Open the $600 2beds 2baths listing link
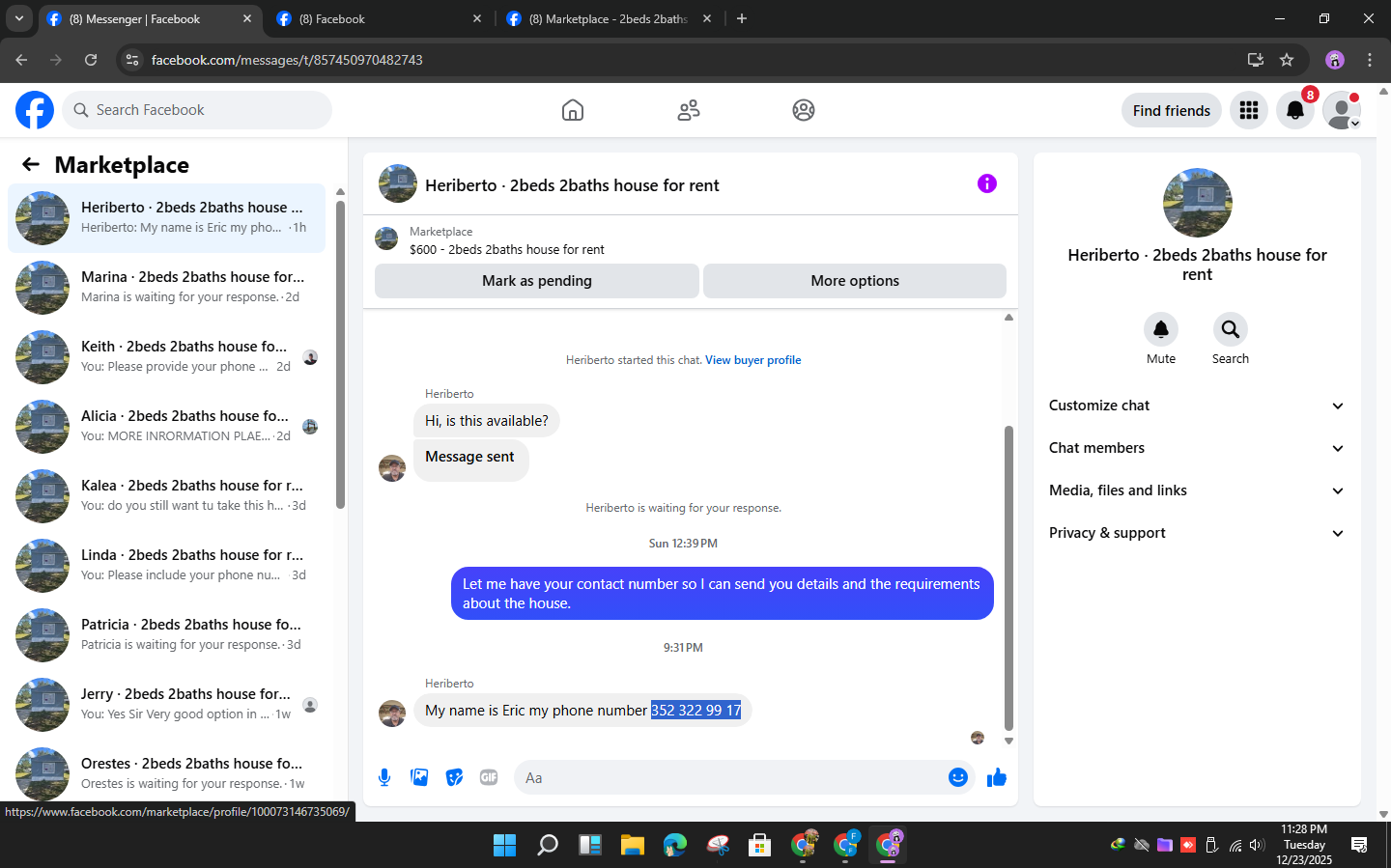 point(507,249)
